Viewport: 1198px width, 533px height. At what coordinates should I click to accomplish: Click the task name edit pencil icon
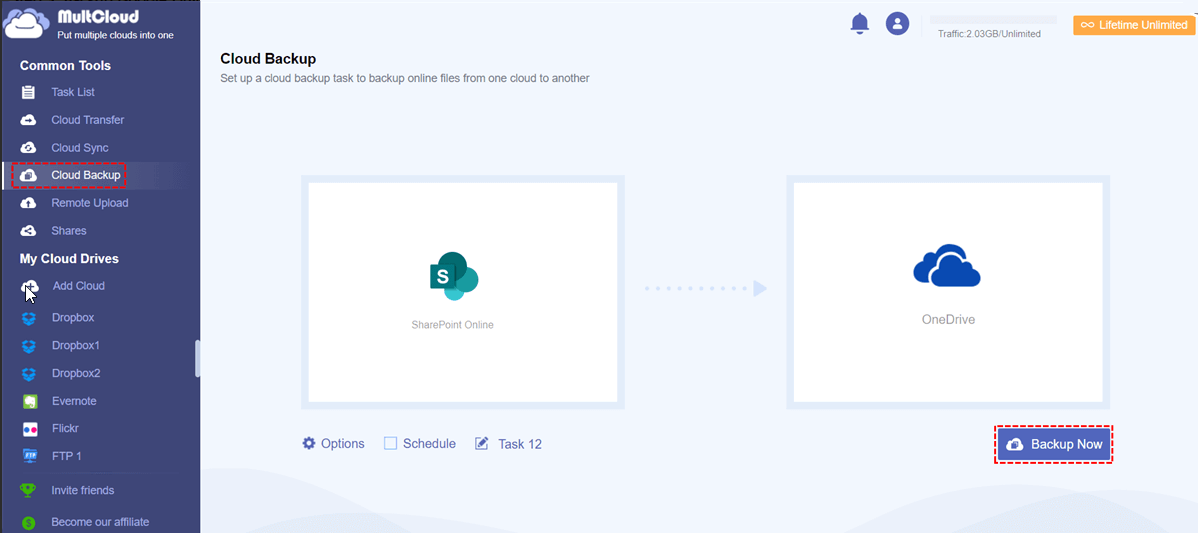(x=481, y=443)
